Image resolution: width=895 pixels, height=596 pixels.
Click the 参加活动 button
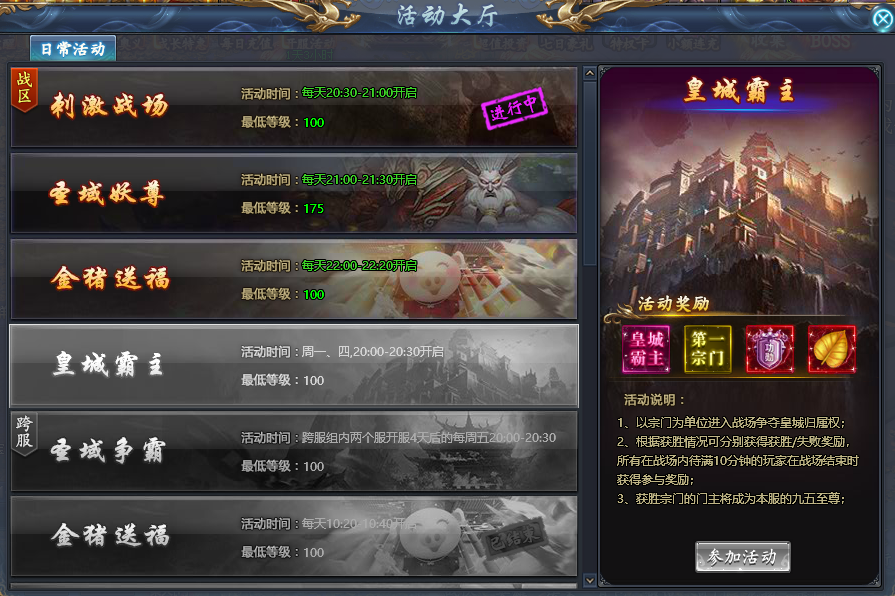(x=743, y=557)
